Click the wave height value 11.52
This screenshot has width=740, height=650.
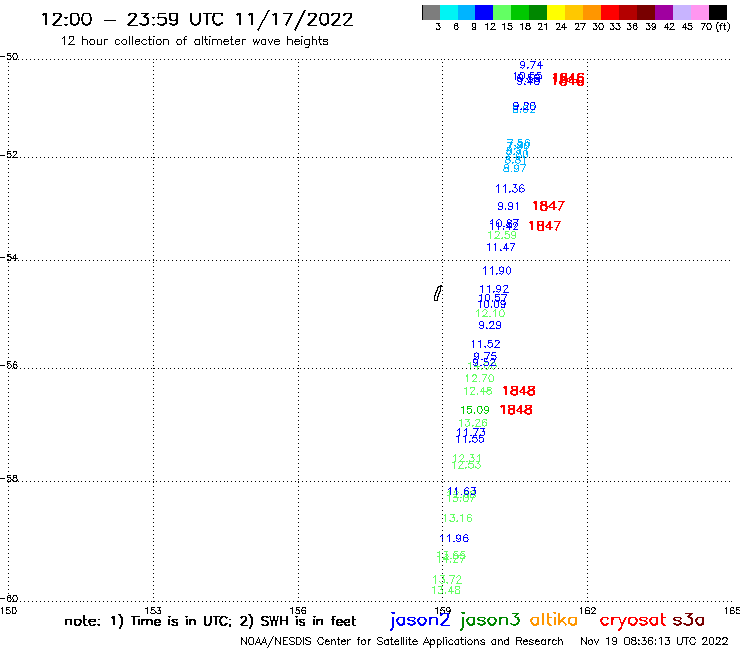click(485, 344)
